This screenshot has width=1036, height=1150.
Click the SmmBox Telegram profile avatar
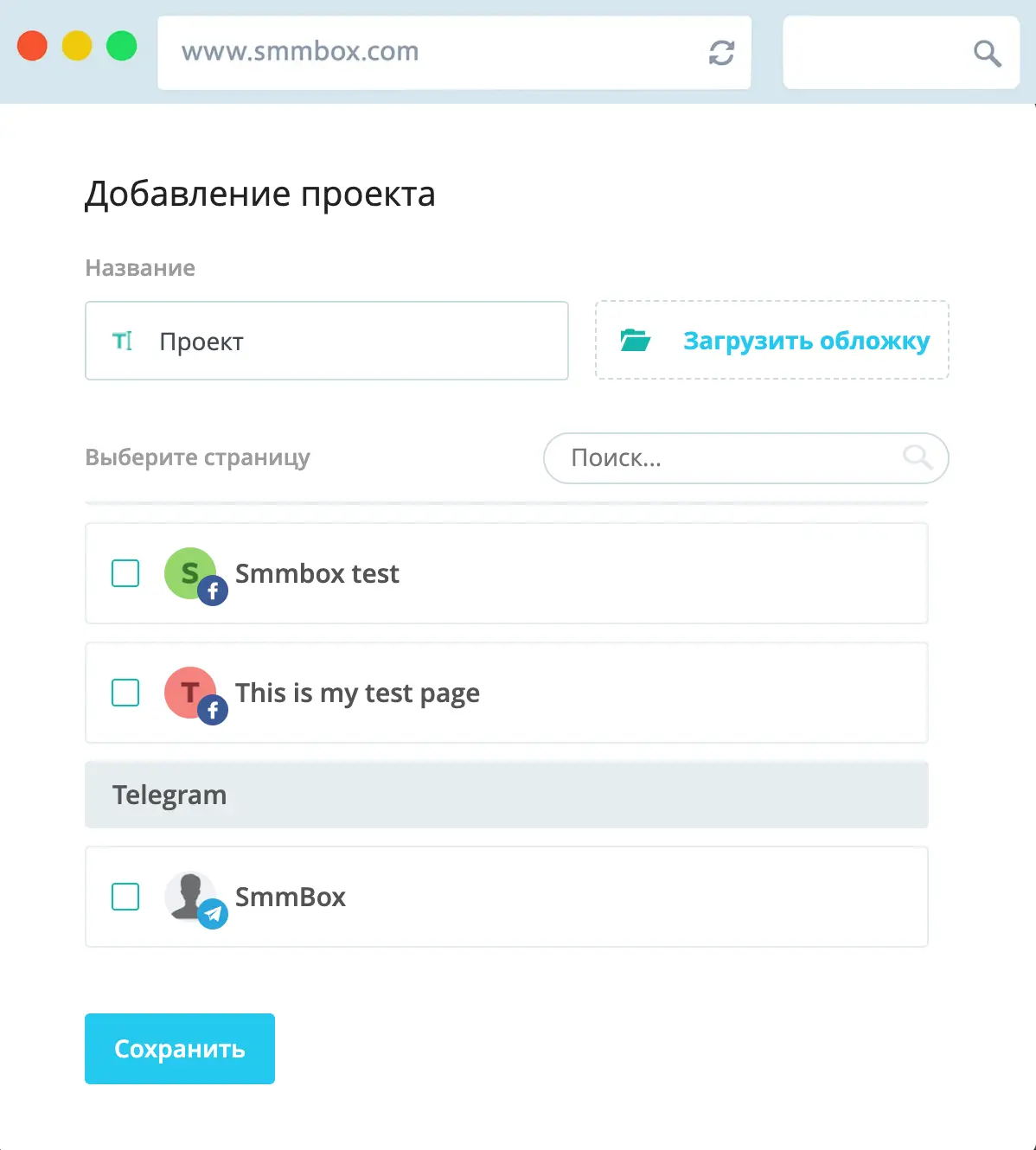189,896
